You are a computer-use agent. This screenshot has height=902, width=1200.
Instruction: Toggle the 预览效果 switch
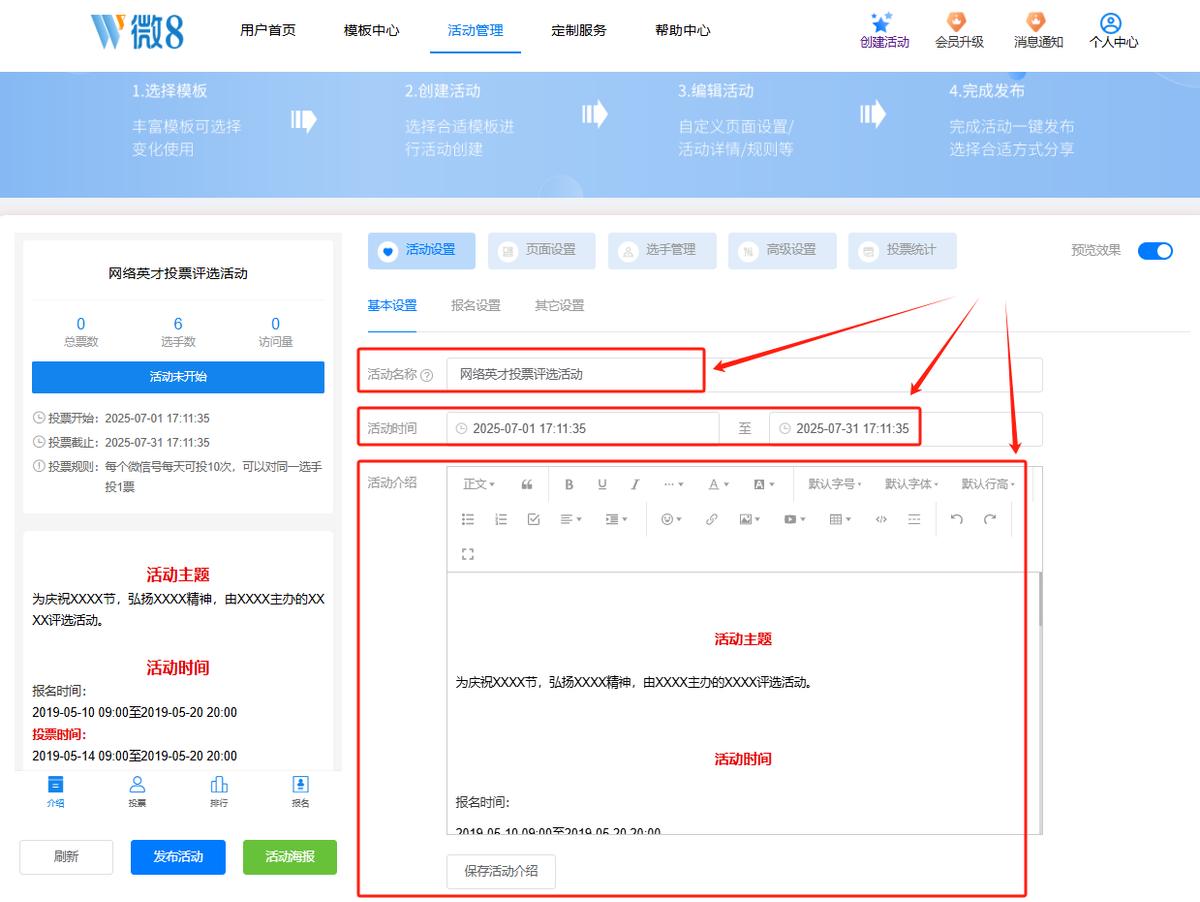coord(1155,250)
